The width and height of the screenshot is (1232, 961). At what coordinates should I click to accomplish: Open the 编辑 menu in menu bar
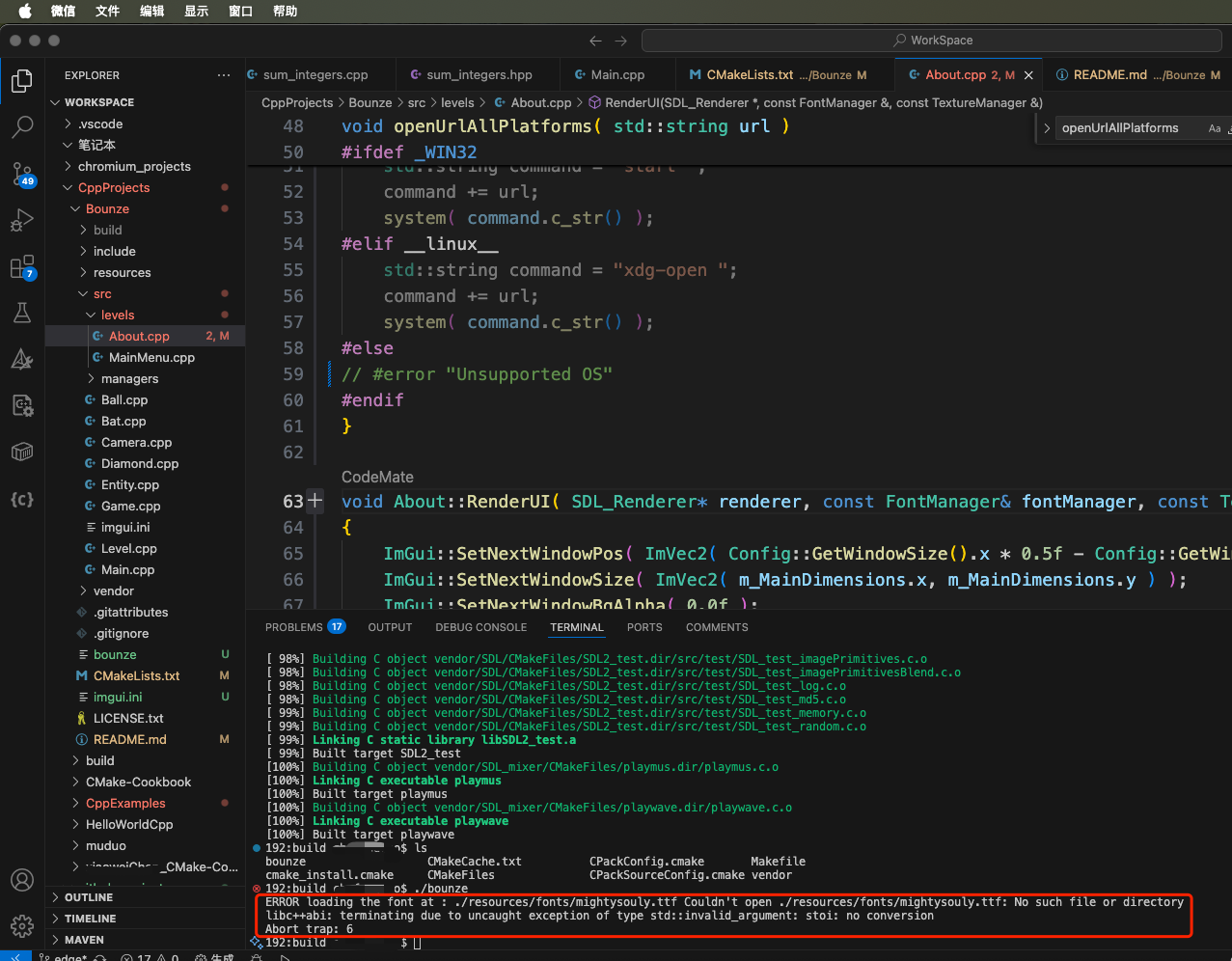tap(151, 12)
